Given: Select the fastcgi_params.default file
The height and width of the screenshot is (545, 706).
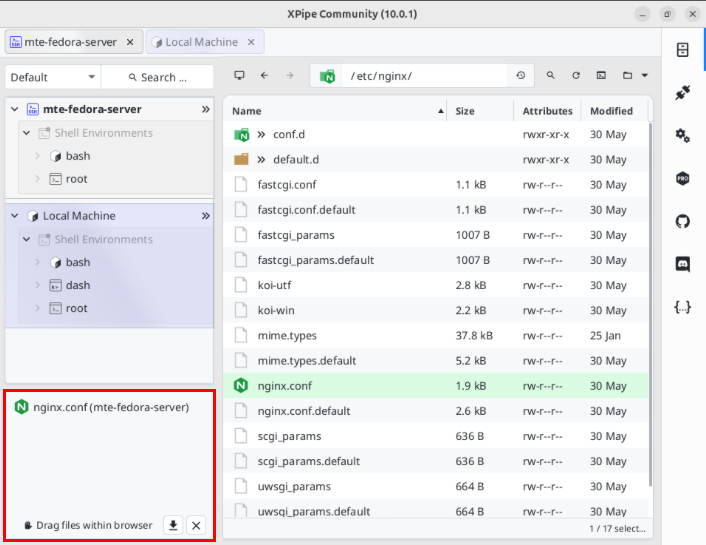Looking at the screenshot, I should click(436, 260).
